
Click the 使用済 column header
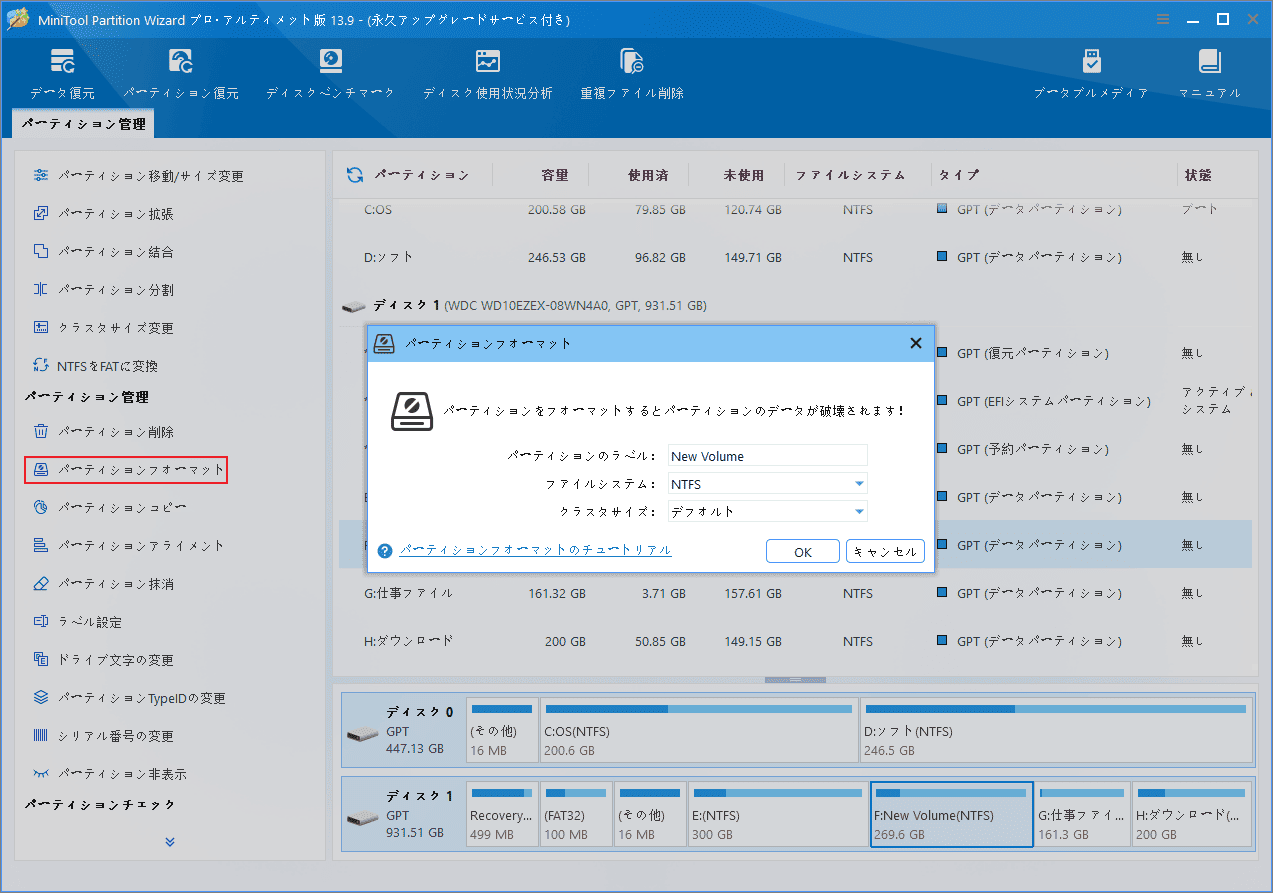click(x=648, y=175)
